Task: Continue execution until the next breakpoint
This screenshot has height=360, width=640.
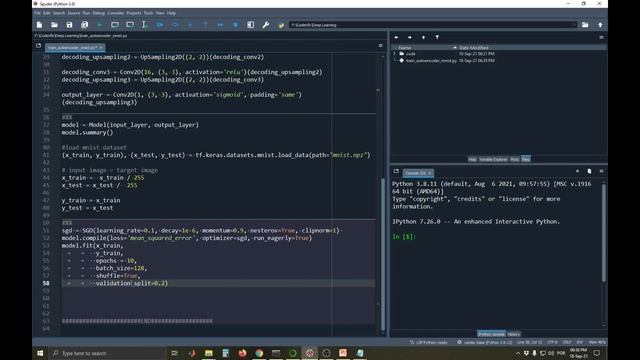Action: 220,25
